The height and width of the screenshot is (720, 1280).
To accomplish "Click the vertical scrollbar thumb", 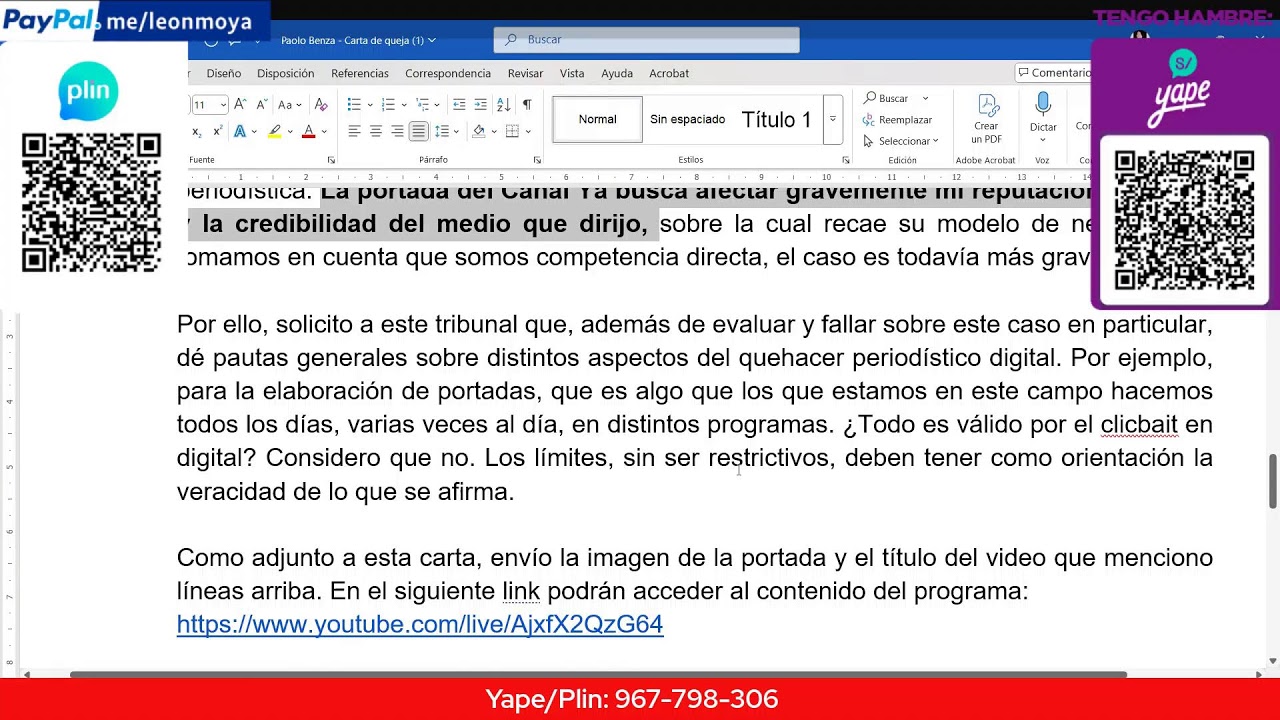I will tap(1273, 481).
